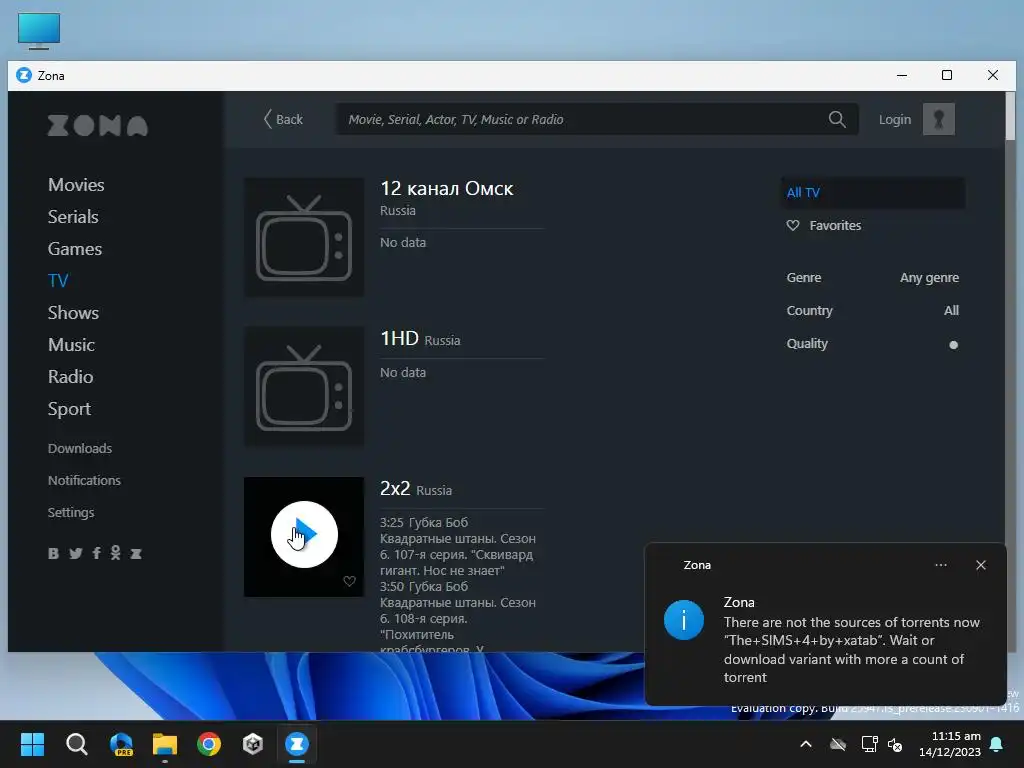Click the Login link
Screen dimensions: 1024x768
[x=895, y=120]
